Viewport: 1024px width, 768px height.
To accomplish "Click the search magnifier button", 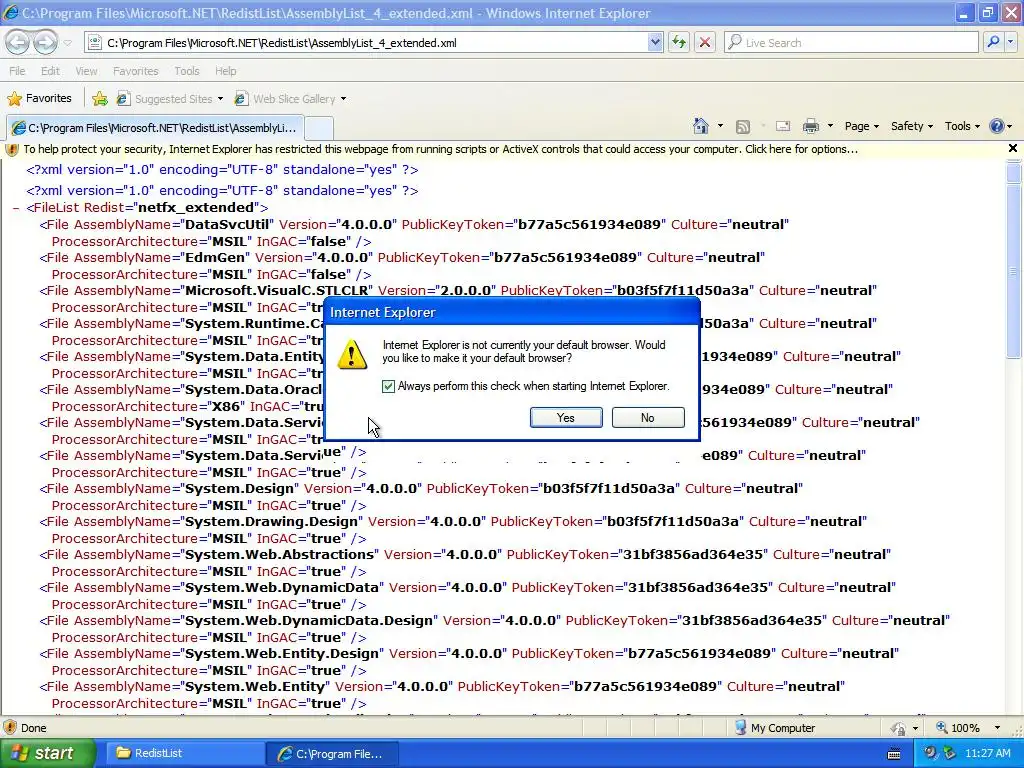I will click(993, 42).
